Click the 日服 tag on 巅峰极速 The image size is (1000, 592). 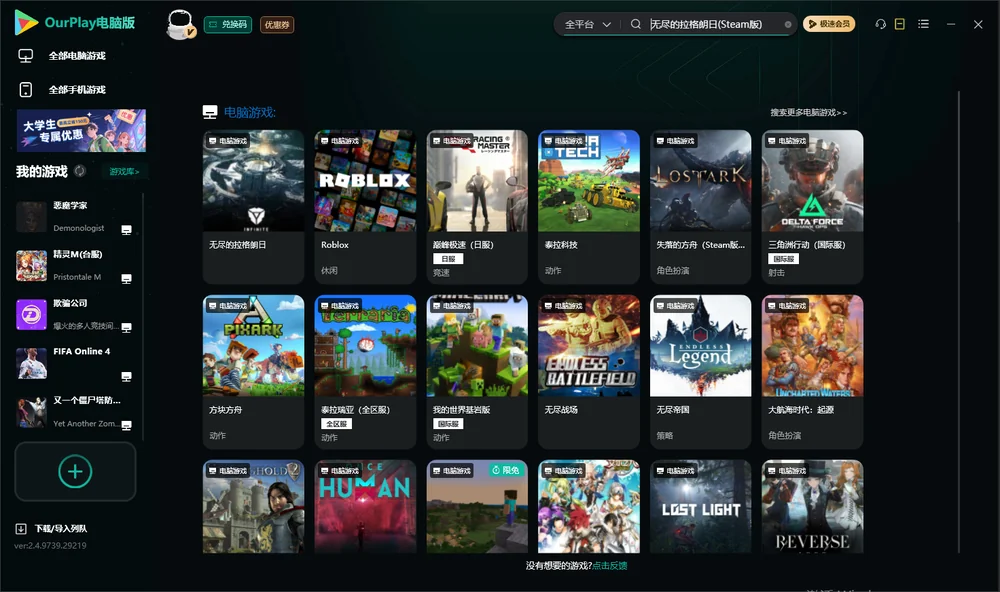click(x=448, y=259)
